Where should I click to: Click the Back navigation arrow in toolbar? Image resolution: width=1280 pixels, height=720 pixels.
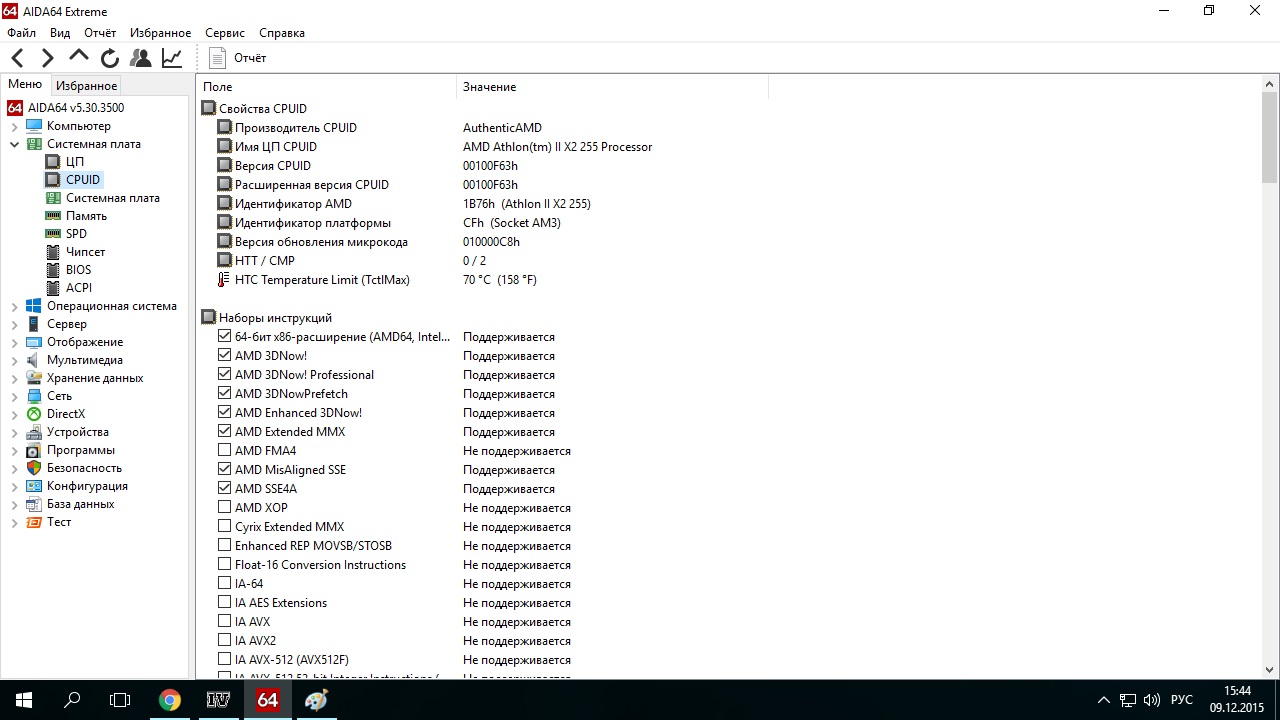pyautogui.click(x=18, y=58)
